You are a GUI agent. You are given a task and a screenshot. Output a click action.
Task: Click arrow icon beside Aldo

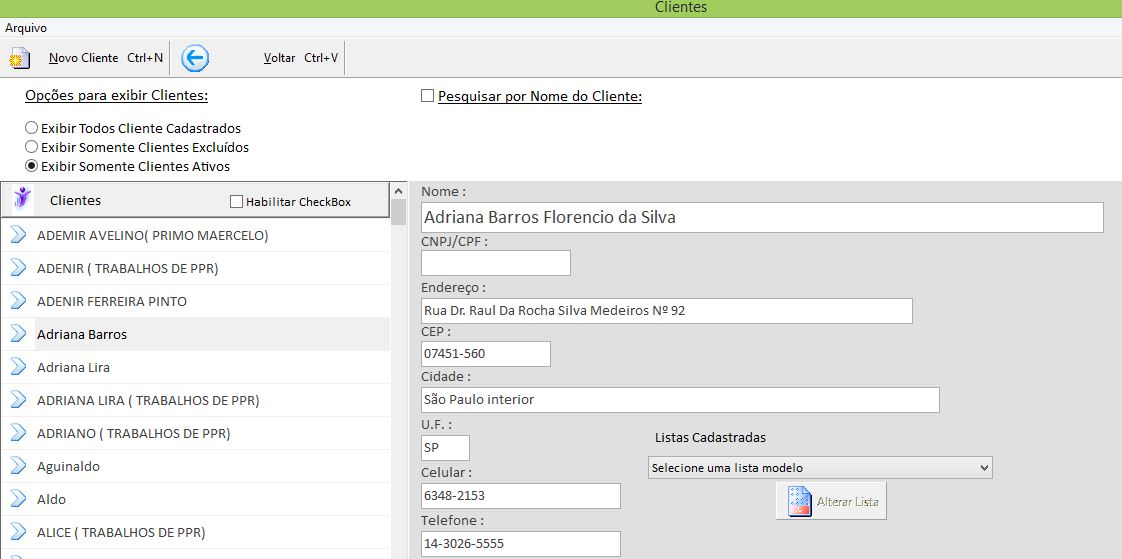pyautogui.click(x=19, y=499)
